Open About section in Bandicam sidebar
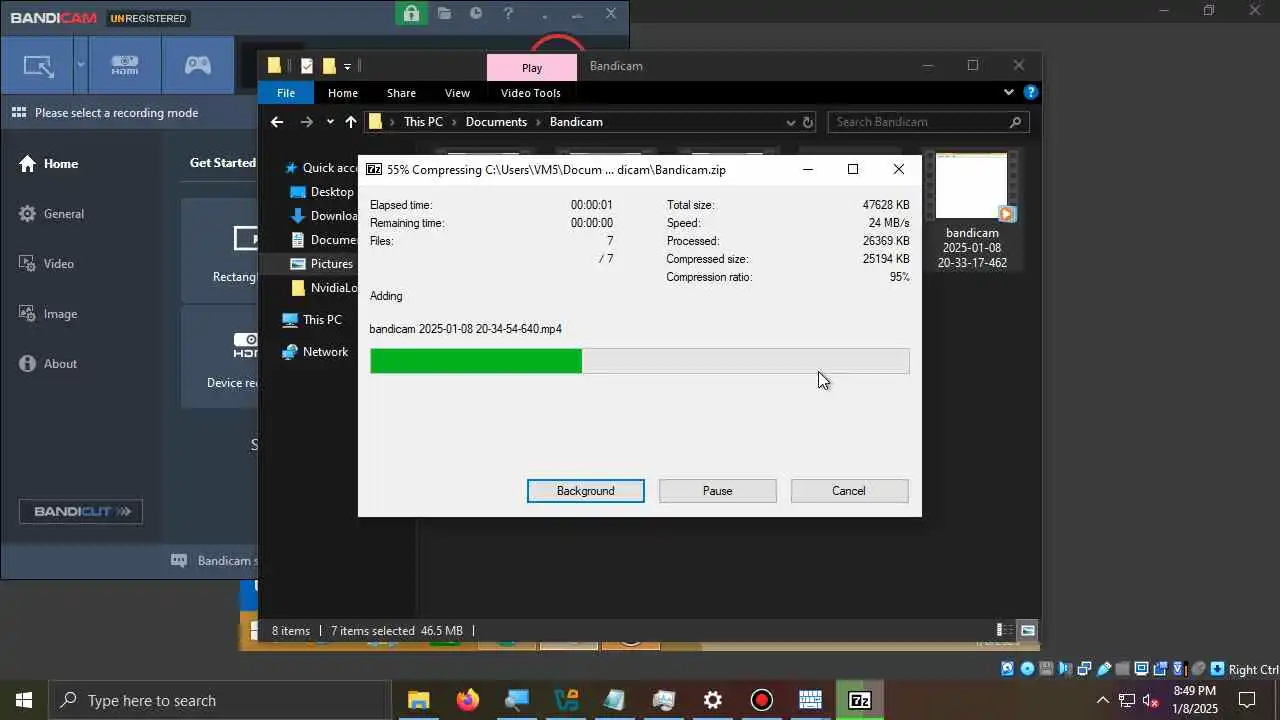 pyautogui.click(x=47, y=363)
